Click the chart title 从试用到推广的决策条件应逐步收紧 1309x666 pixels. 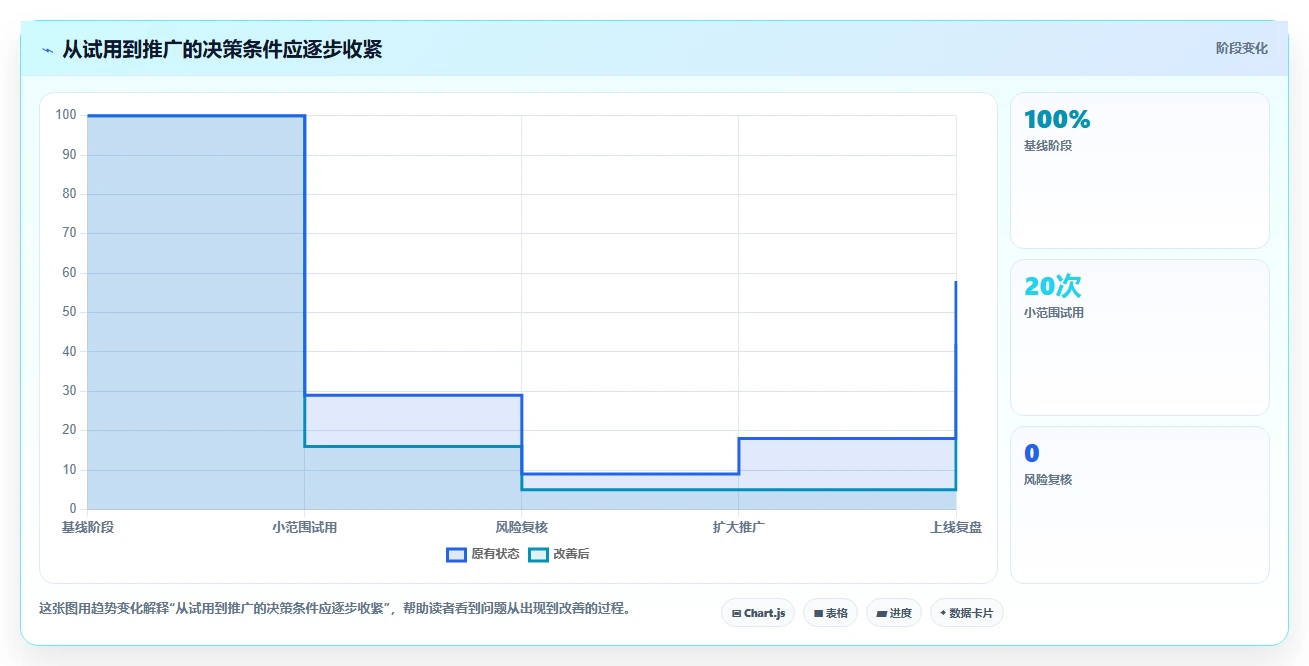(x=222, y=49)
